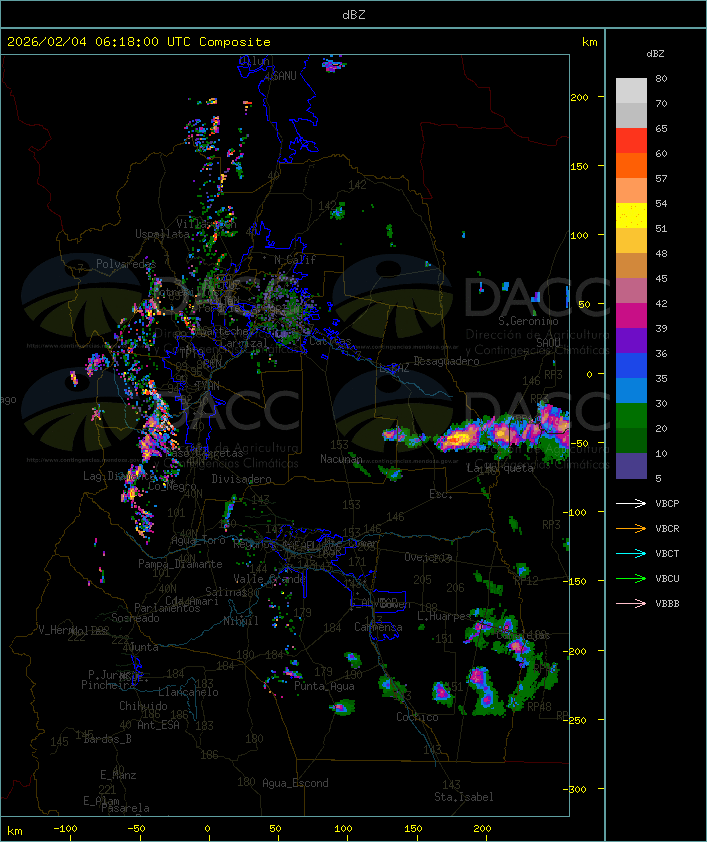Click the cyan VBCT arrow icon

pyautogui.click(x=631, y=553)
